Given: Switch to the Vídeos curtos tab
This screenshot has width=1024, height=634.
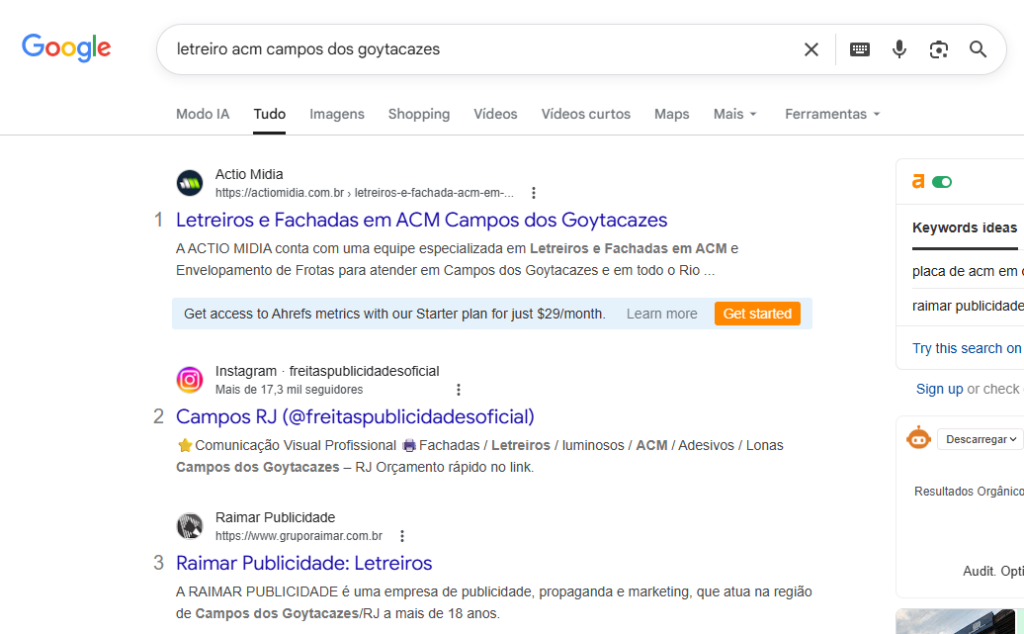Looking at the screenshot, I should pos(586,114).
